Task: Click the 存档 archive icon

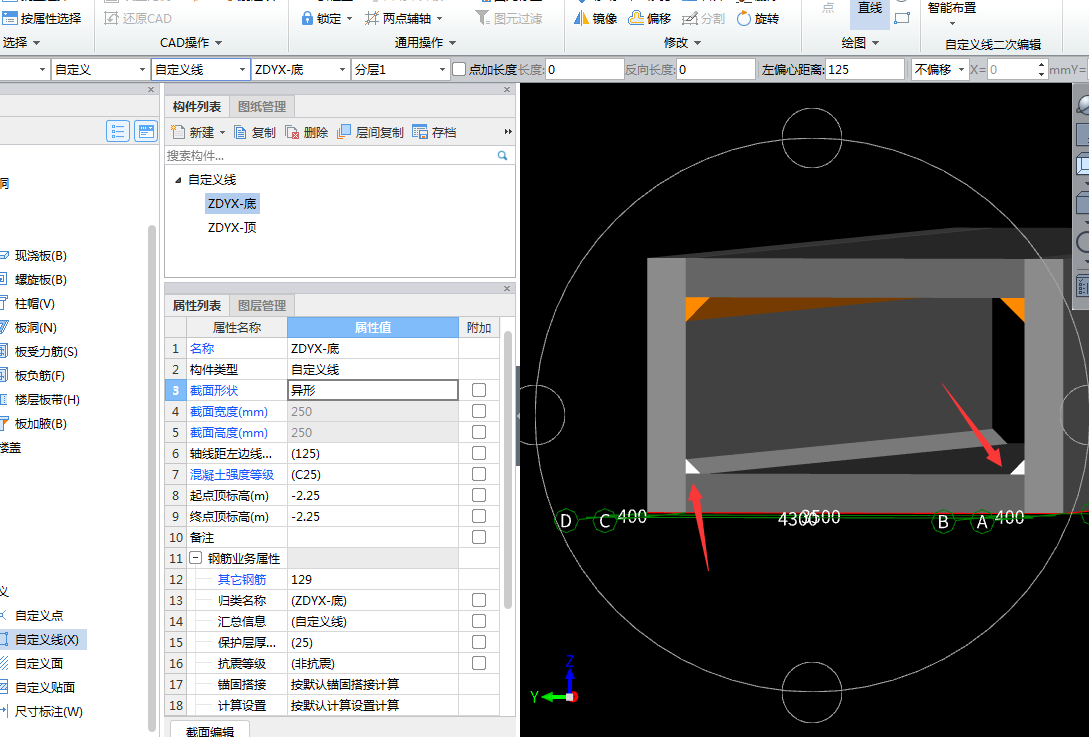Action: pyautogui.click(x=419, y=132)
